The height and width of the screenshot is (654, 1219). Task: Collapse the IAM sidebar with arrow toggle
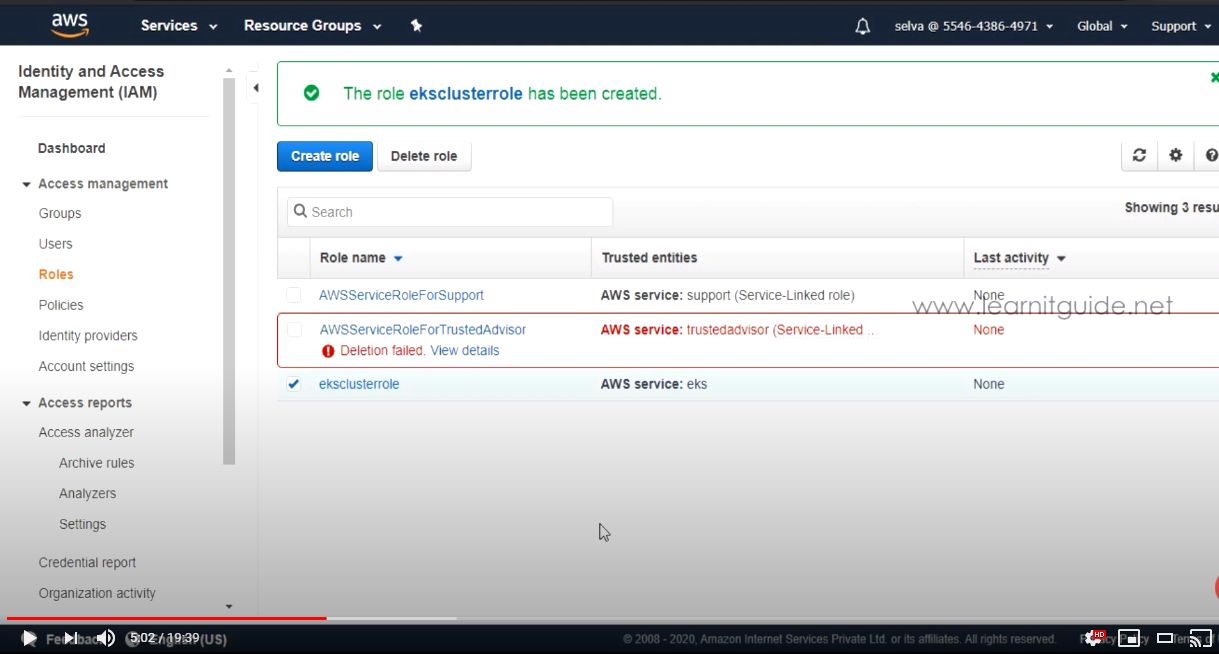[255, 88]
